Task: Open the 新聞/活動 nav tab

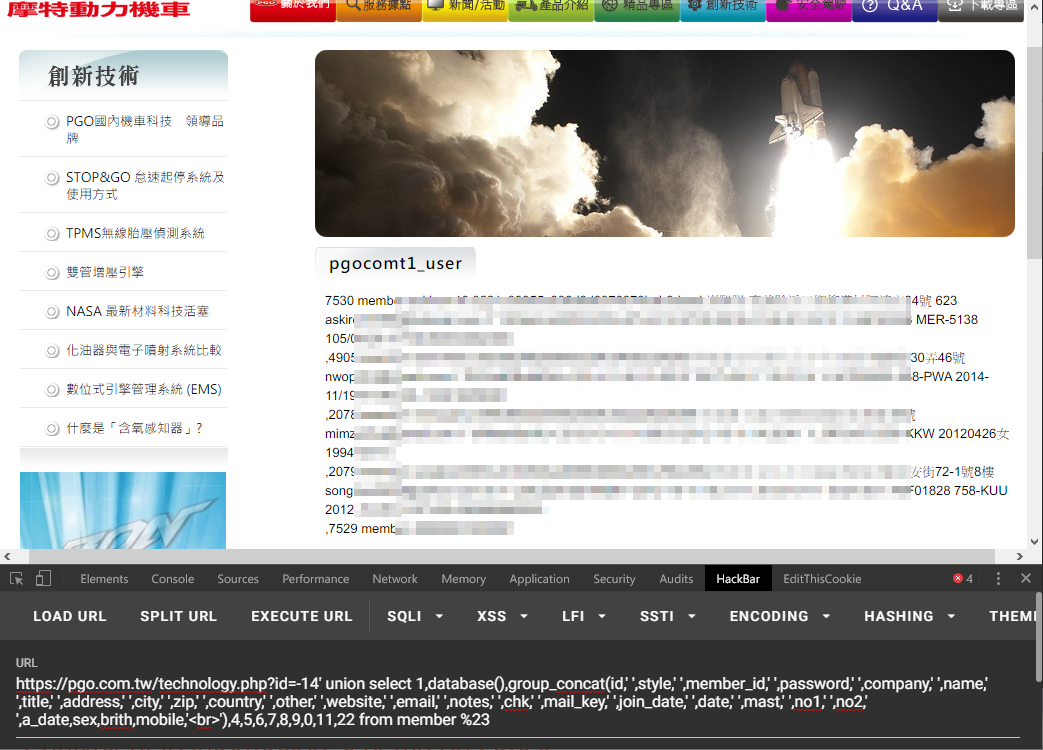Action: [465, 10]
